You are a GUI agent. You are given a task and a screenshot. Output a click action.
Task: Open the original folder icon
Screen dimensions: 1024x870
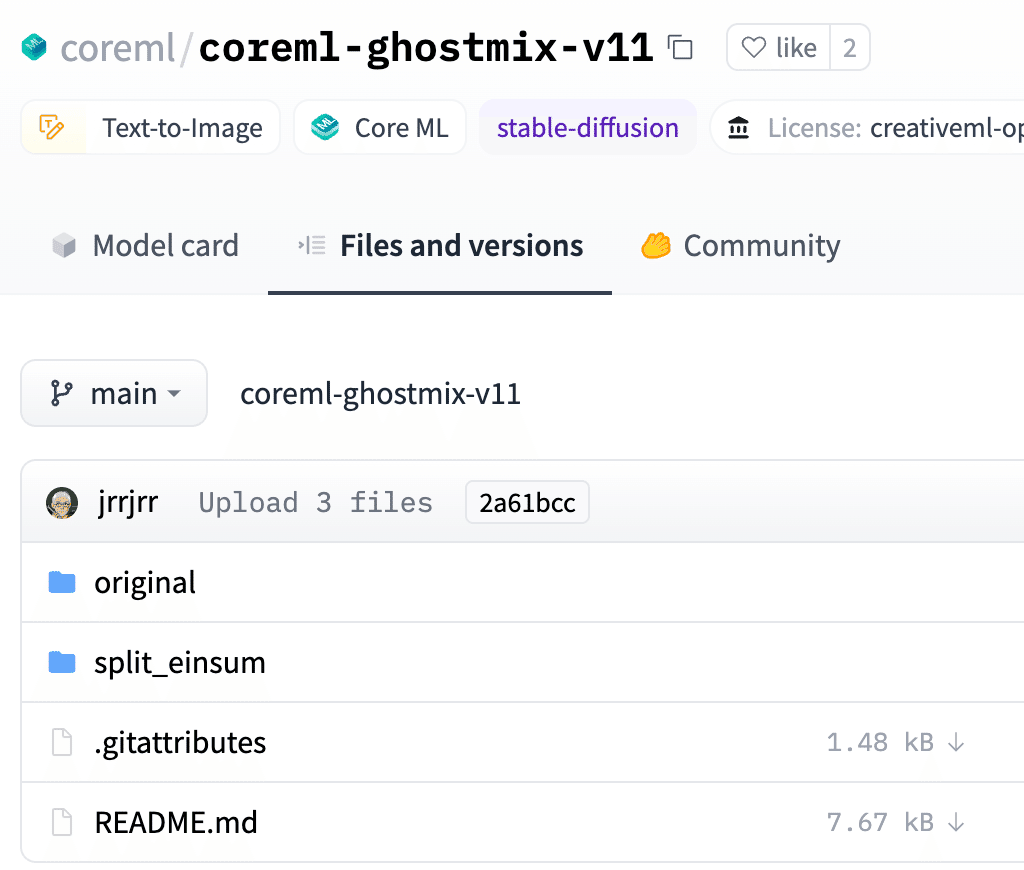point(62,582)
